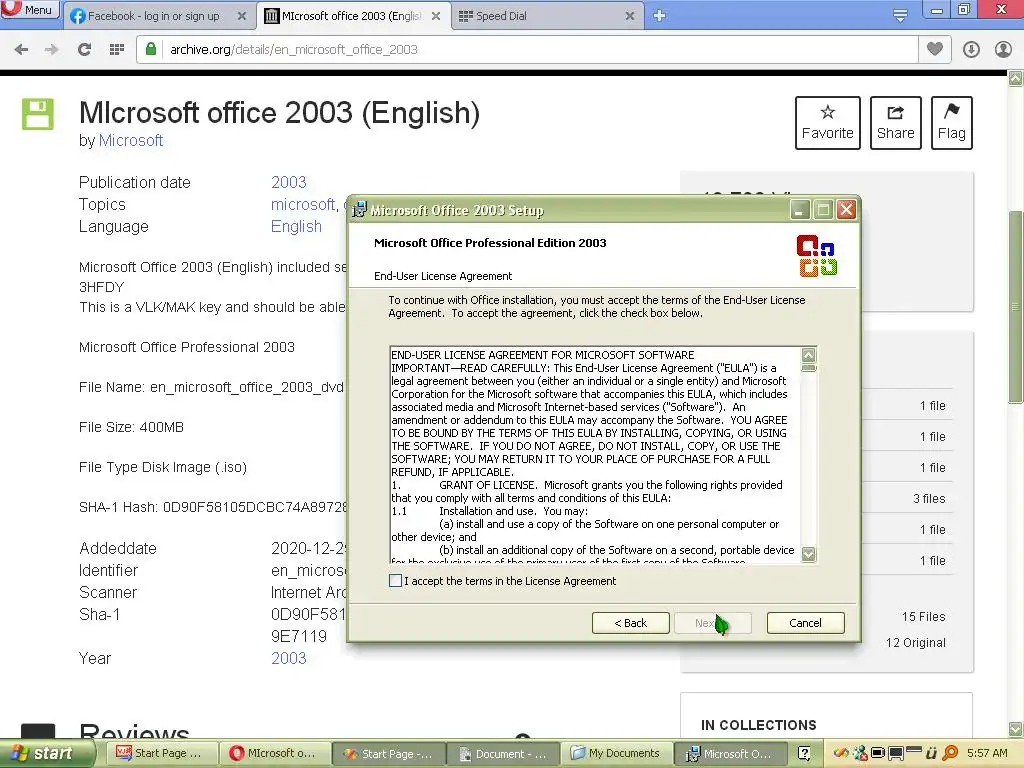Follow the Year 2003 link
Viewport: 1024px width, 768px height.
coord(289,658)
